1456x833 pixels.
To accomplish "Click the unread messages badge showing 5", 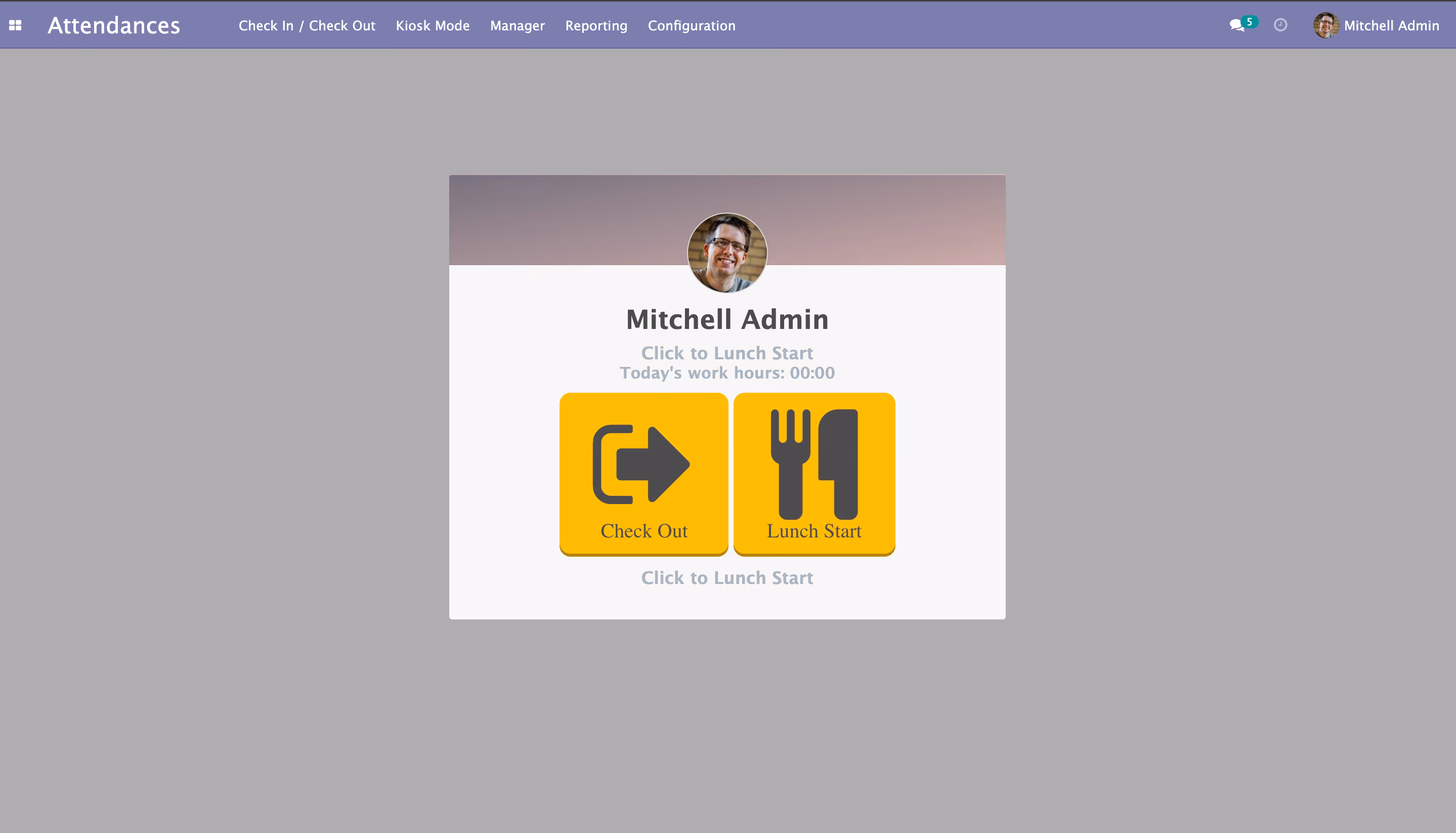I will click(1250, 22).
